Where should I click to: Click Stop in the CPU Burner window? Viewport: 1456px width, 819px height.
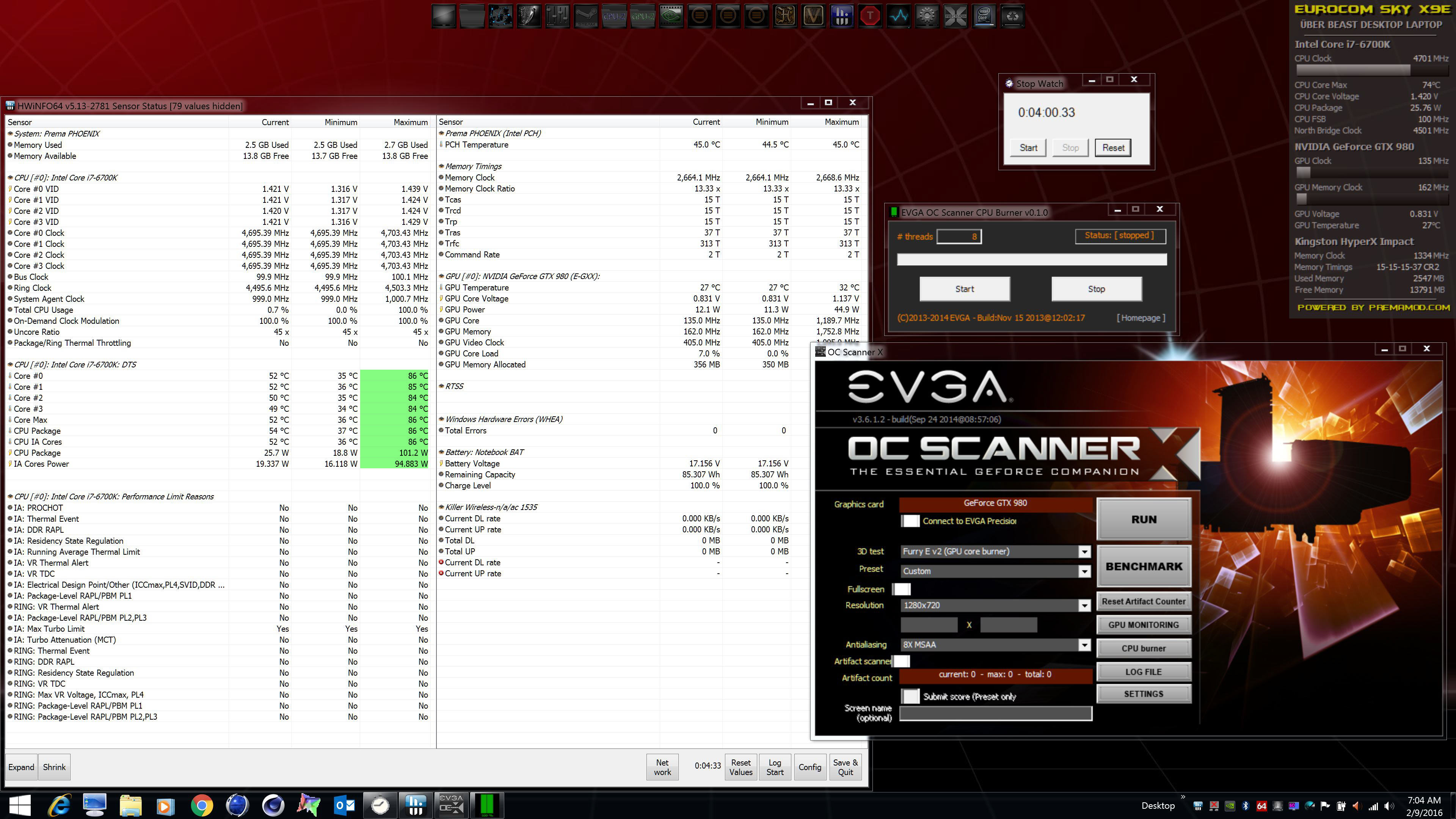1097,289
